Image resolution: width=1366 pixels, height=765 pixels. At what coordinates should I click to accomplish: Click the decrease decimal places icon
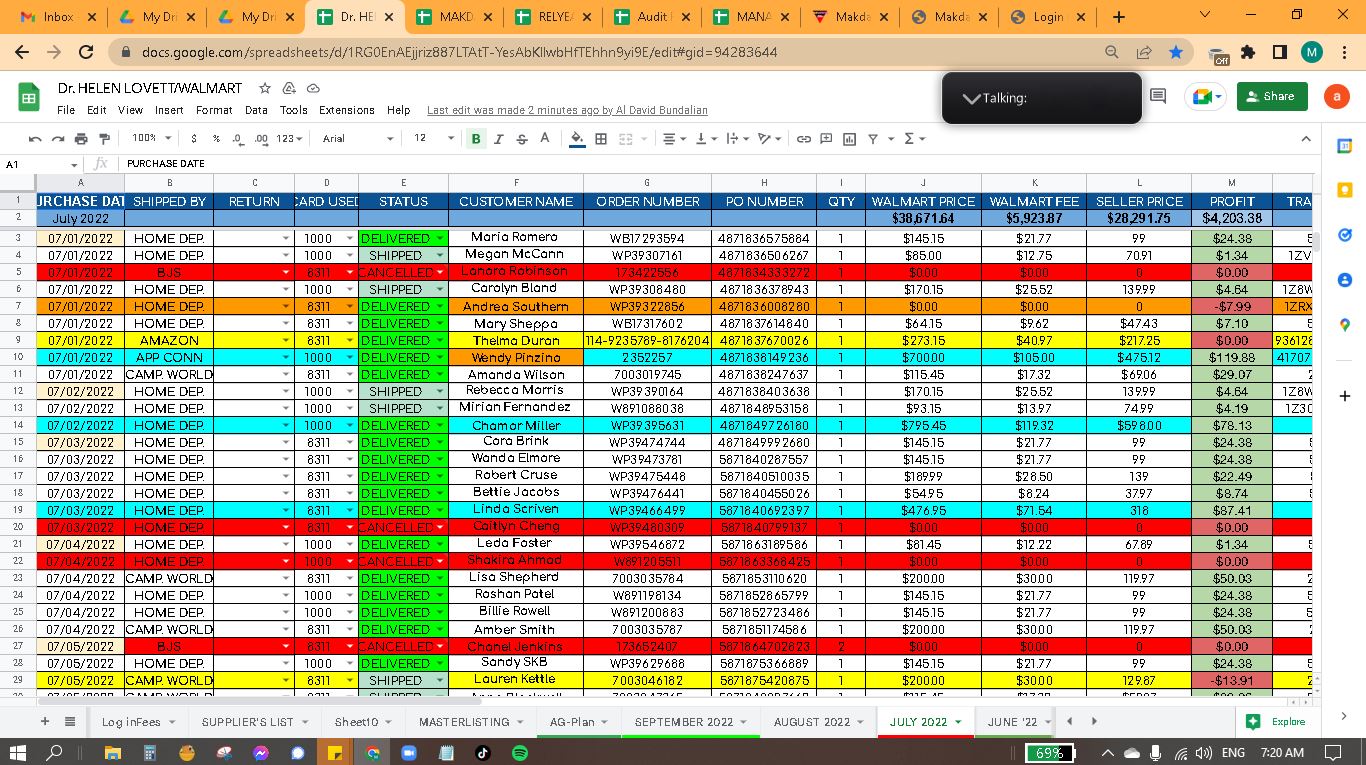coord(238,139)
